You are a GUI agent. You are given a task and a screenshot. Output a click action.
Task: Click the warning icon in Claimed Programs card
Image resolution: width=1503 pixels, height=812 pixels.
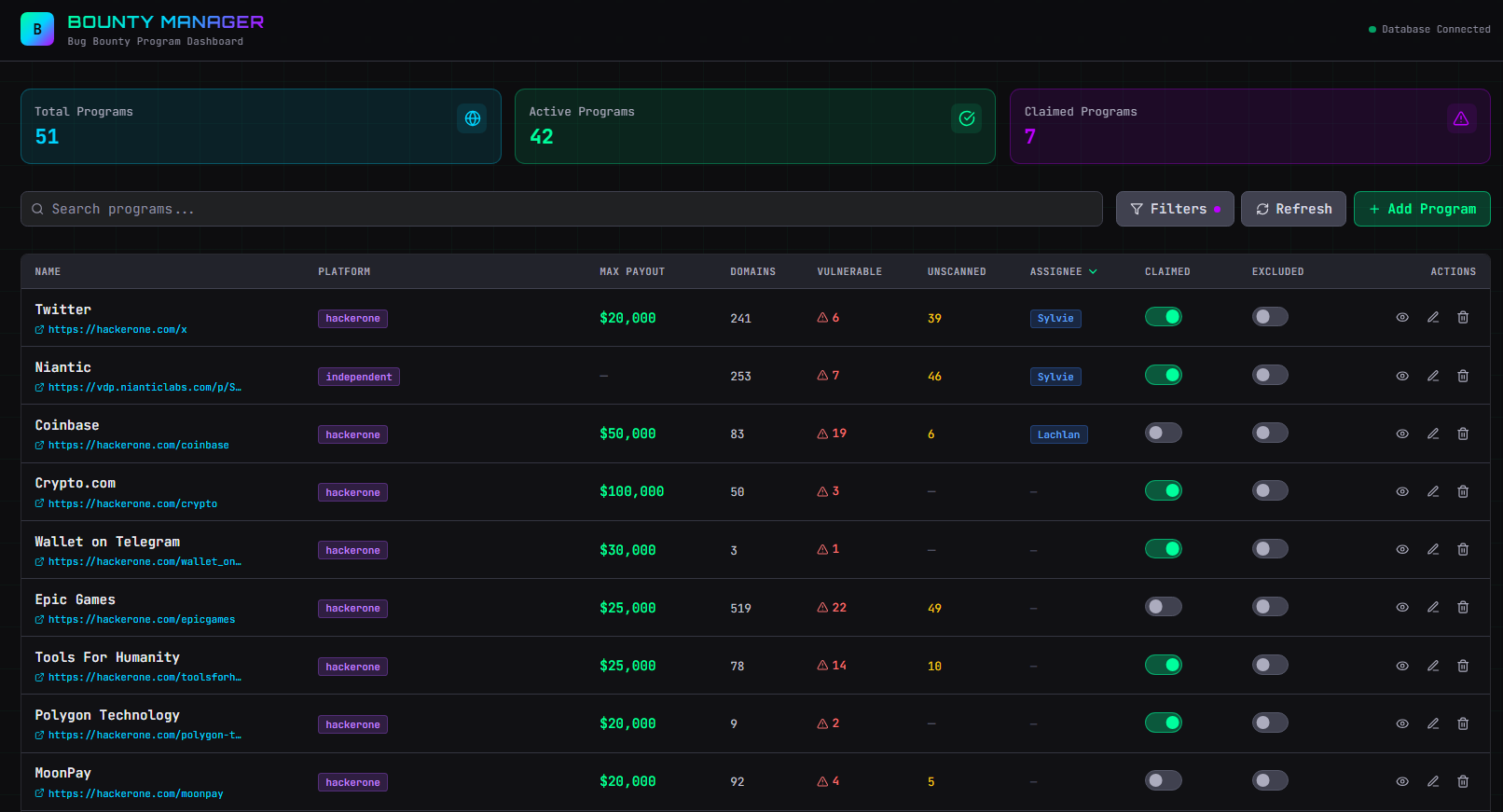click(1461, 118)
